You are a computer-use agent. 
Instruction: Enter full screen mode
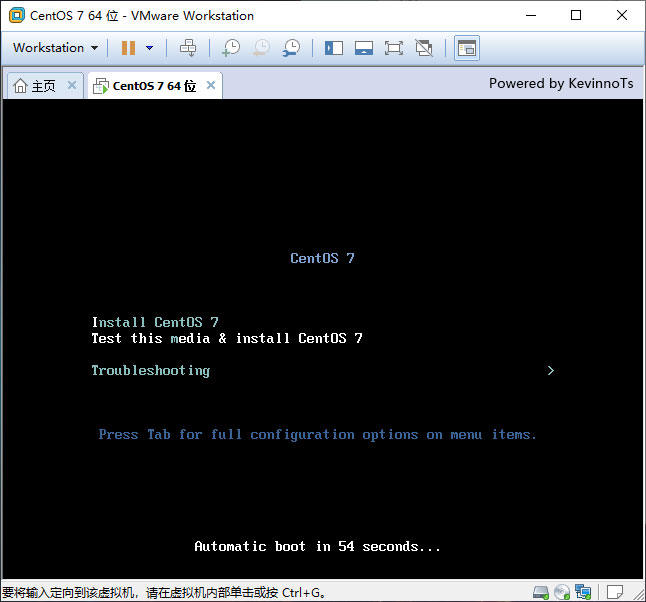[x=394, y=48]
